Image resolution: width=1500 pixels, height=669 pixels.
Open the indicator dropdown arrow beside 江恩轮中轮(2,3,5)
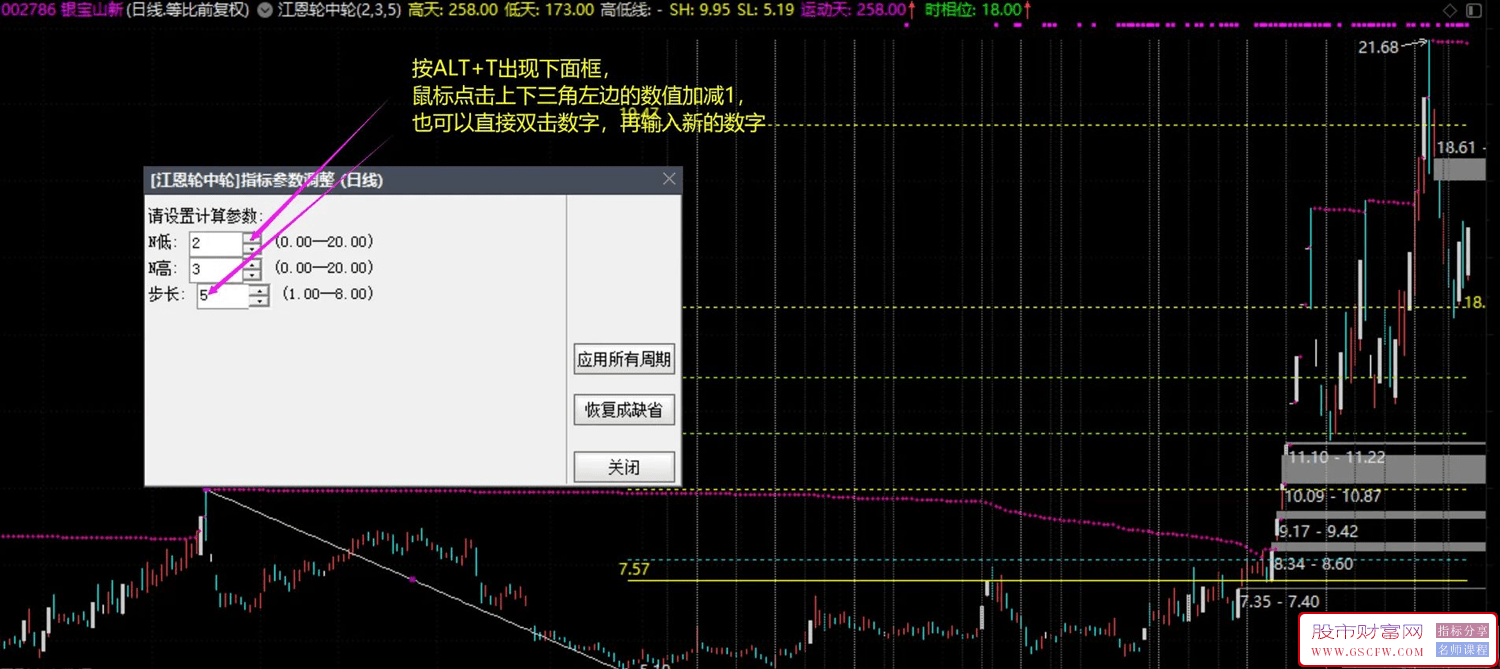265,10
